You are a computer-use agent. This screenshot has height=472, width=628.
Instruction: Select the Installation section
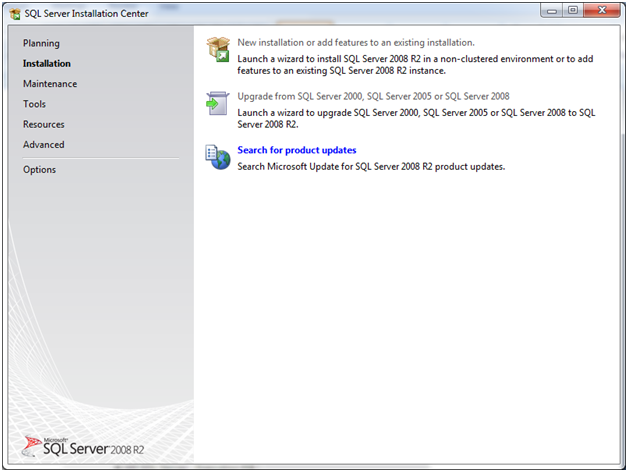point(46,63)
